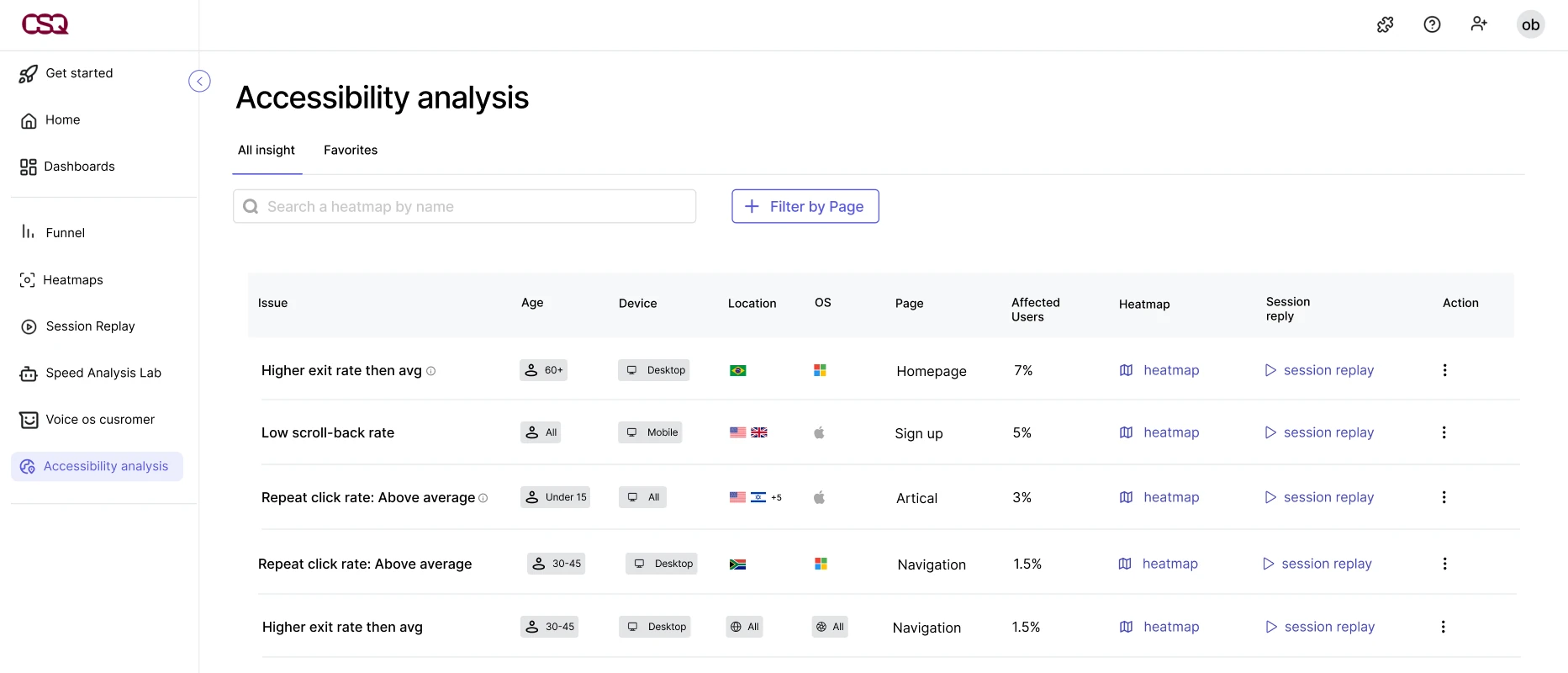This screenshot has width=1568, height=673.
Task: Open session replay for last Navigation row
Action: (x=1320, y=627)
